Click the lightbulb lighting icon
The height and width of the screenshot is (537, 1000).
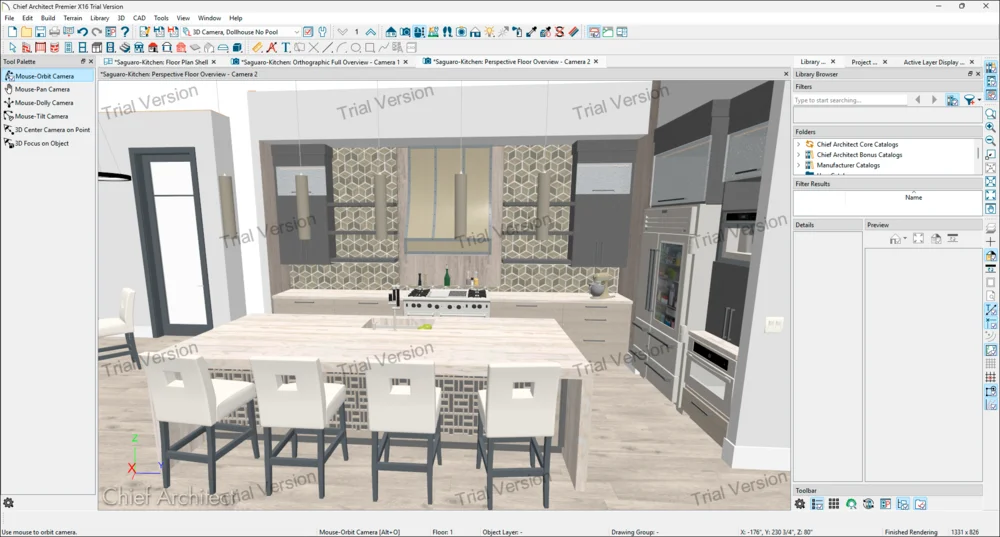489,32
